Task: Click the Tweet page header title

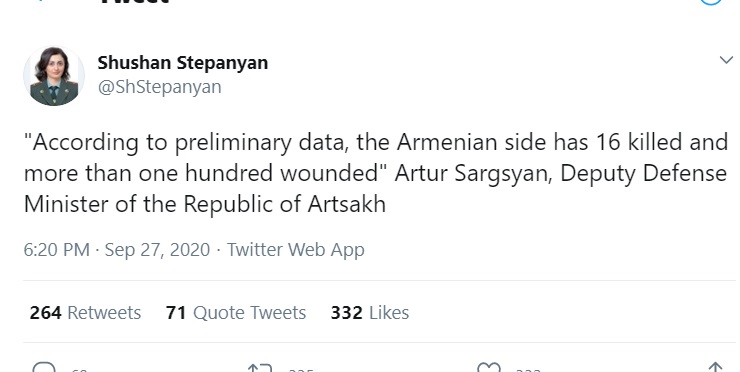Action: [135, 1]
